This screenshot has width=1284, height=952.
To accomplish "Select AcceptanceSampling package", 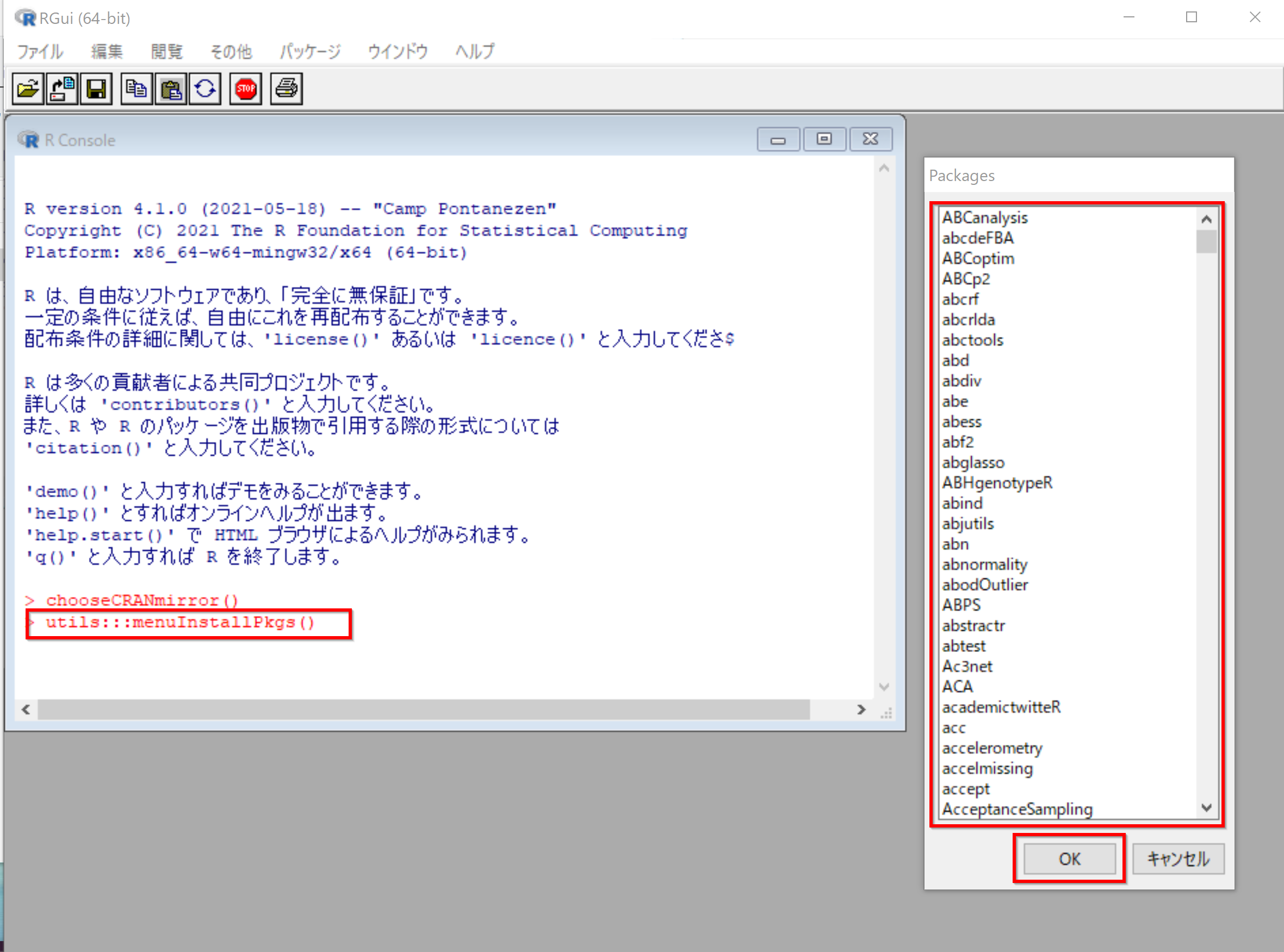I will click(x=1068, y=809).
